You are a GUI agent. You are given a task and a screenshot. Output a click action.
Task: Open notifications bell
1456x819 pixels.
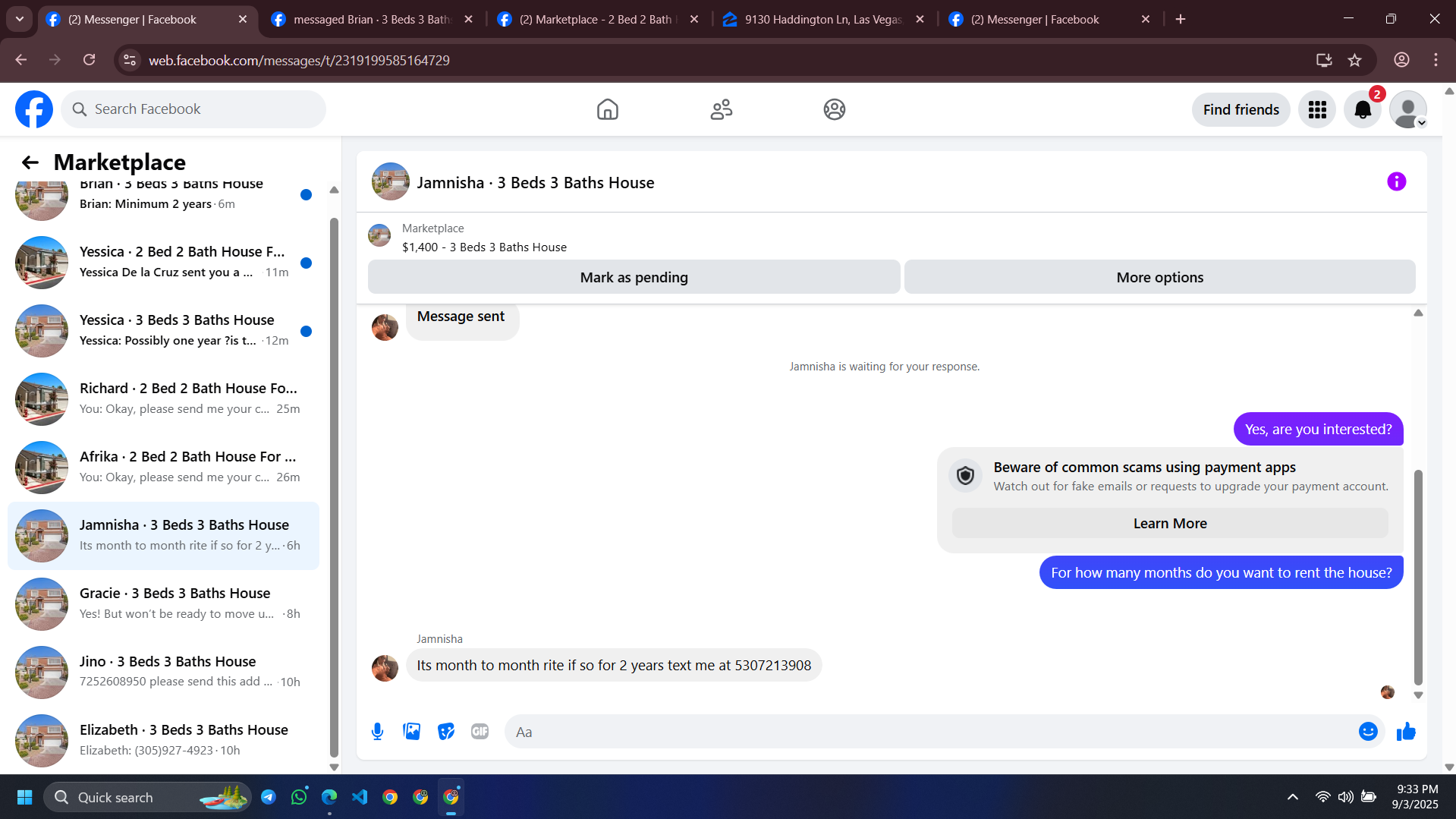click(1363, 110)
